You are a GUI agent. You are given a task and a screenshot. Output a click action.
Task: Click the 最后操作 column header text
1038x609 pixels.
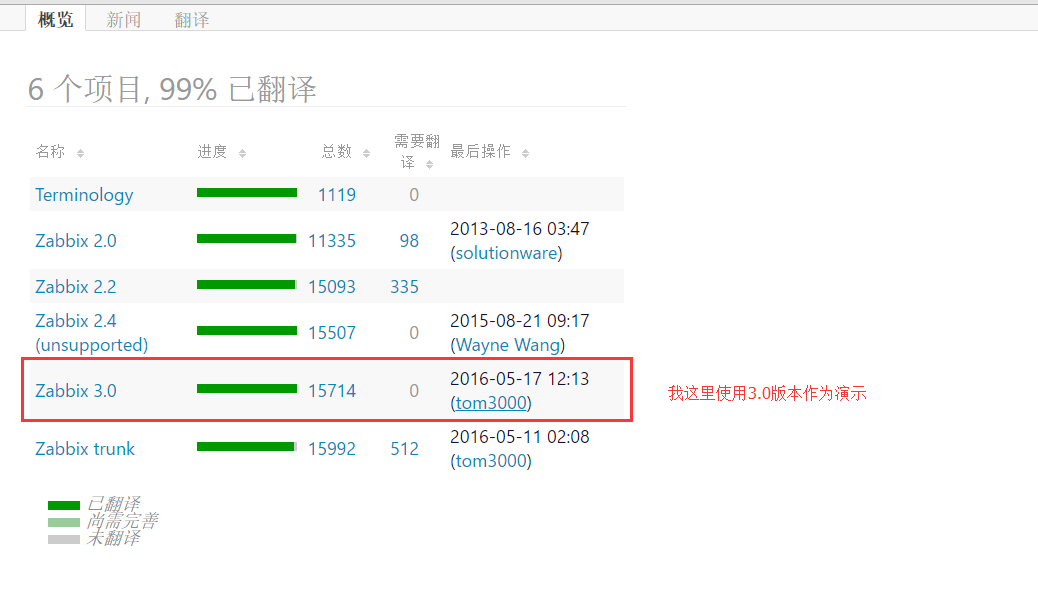point(480,152)
